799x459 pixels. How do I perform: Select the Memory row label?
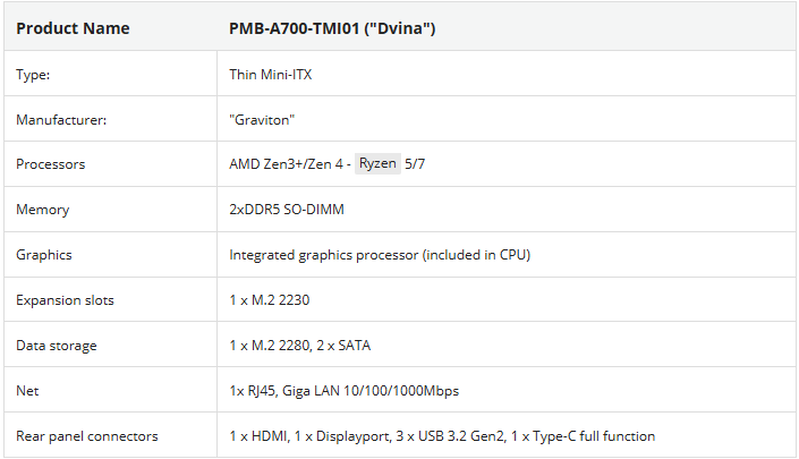click(x=42, y=210)
